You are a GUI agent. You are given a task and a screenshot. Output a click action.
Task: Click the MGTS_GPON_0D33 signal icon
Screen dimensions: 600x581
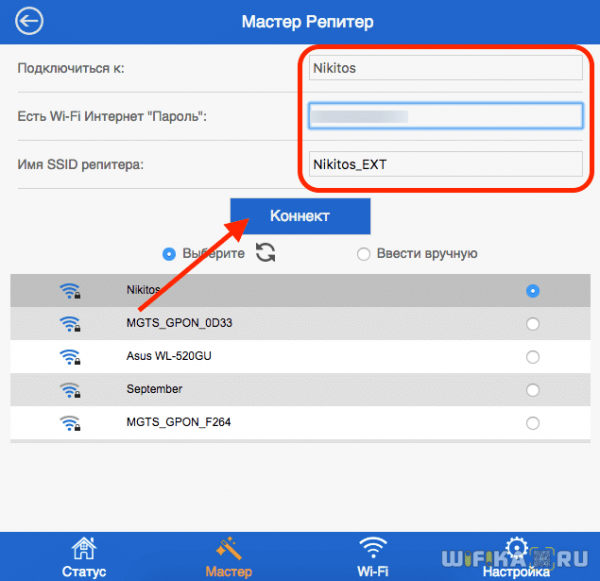(x=70, y=324)
